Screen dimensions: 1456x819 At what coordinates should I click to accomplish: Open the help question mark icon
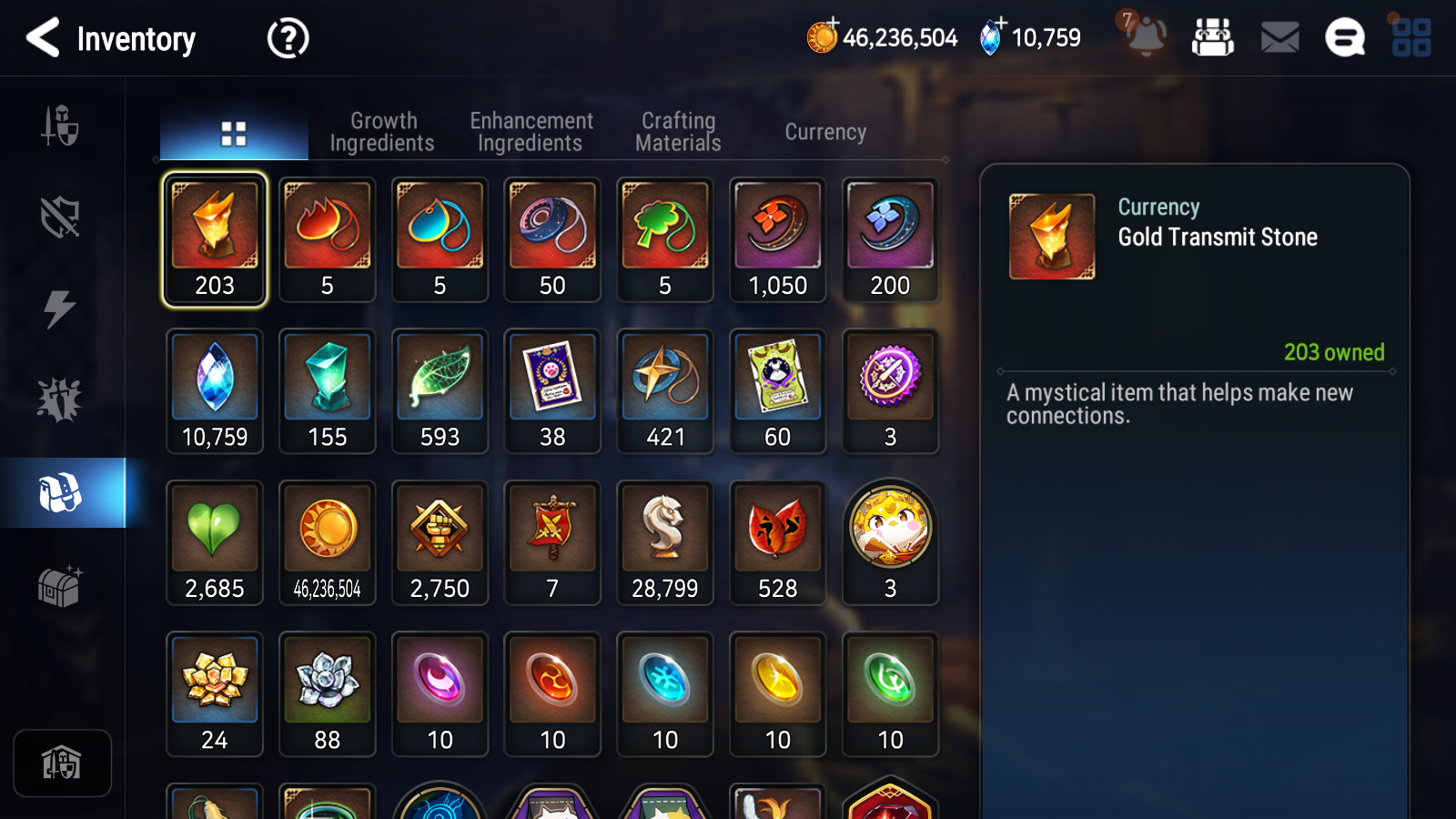(x=288, y=38)
